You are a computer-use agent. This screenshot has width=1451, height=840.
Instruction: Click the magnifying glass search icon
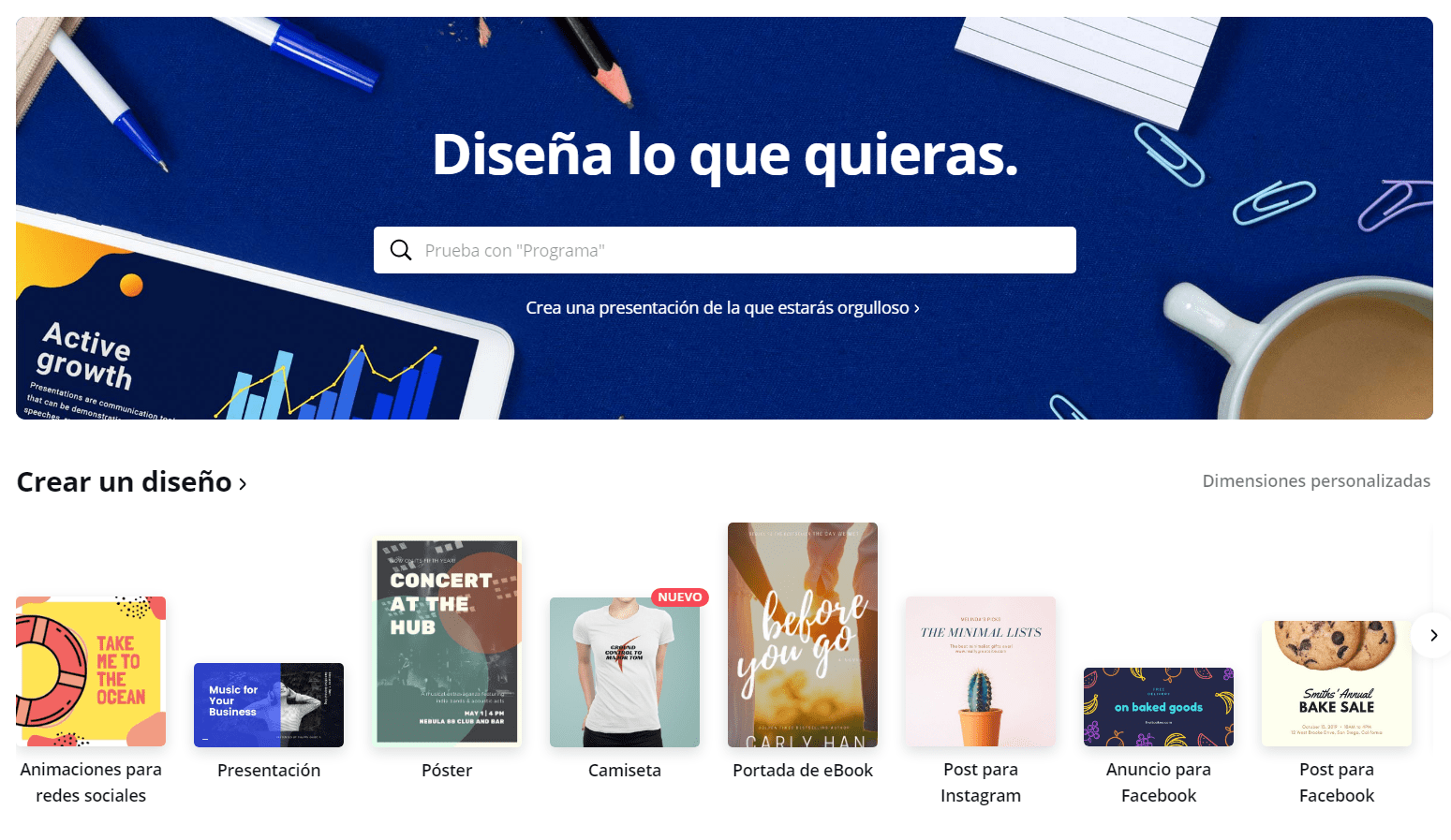[x=401, y=250]
